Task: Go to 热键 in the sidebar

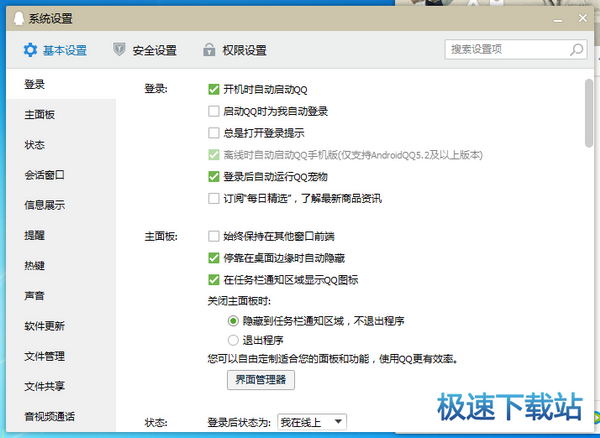Action: point(61,265)
